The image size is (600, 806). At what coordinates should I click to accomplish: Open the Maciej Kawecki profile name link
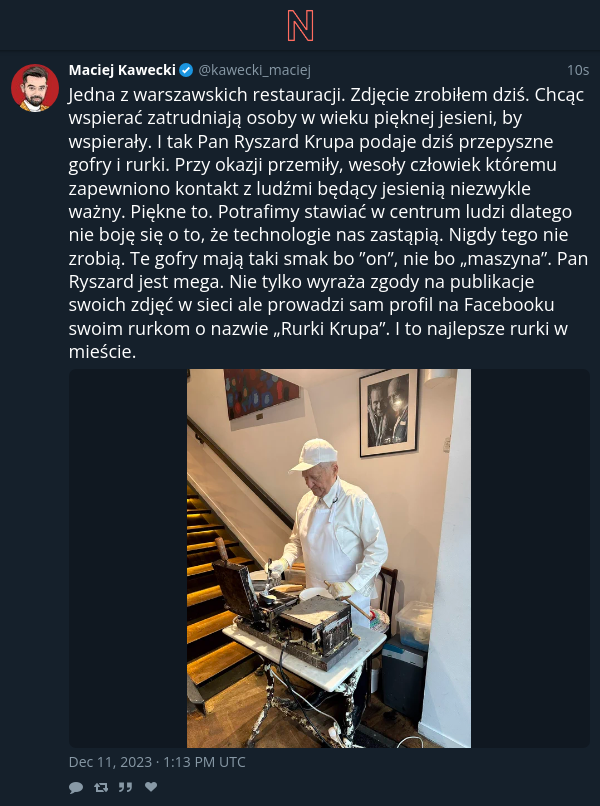(122, 70)
